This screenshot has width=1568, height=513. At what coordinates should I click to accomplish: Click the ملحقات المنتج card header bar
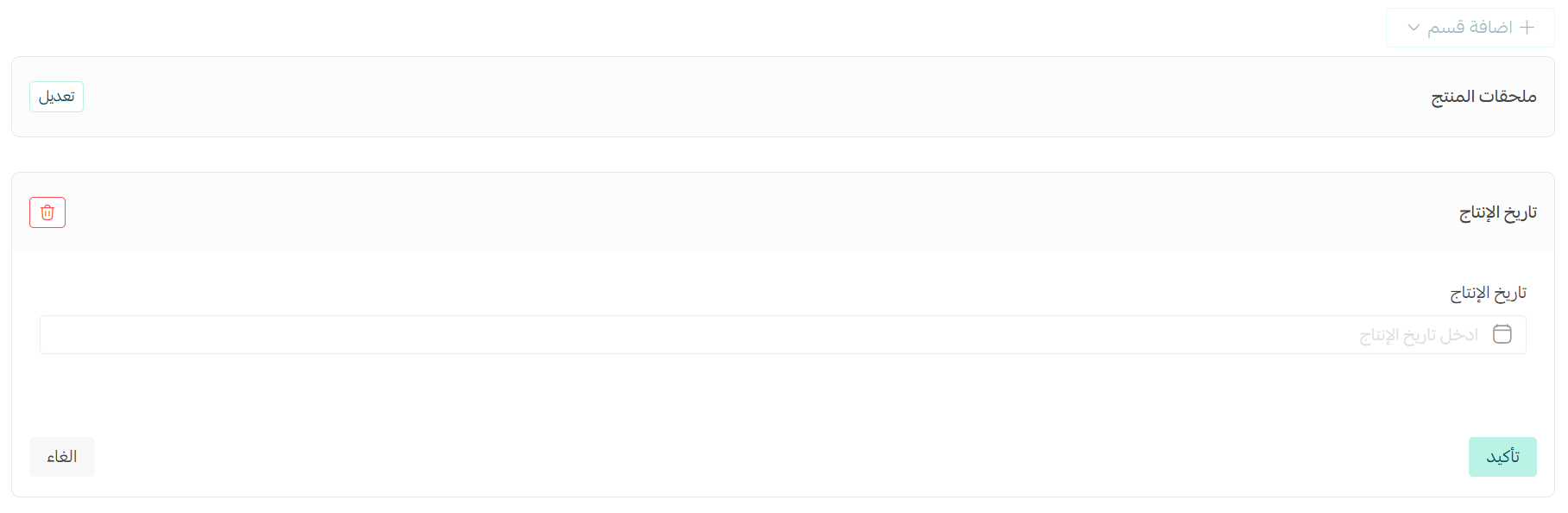click(783, 97)
